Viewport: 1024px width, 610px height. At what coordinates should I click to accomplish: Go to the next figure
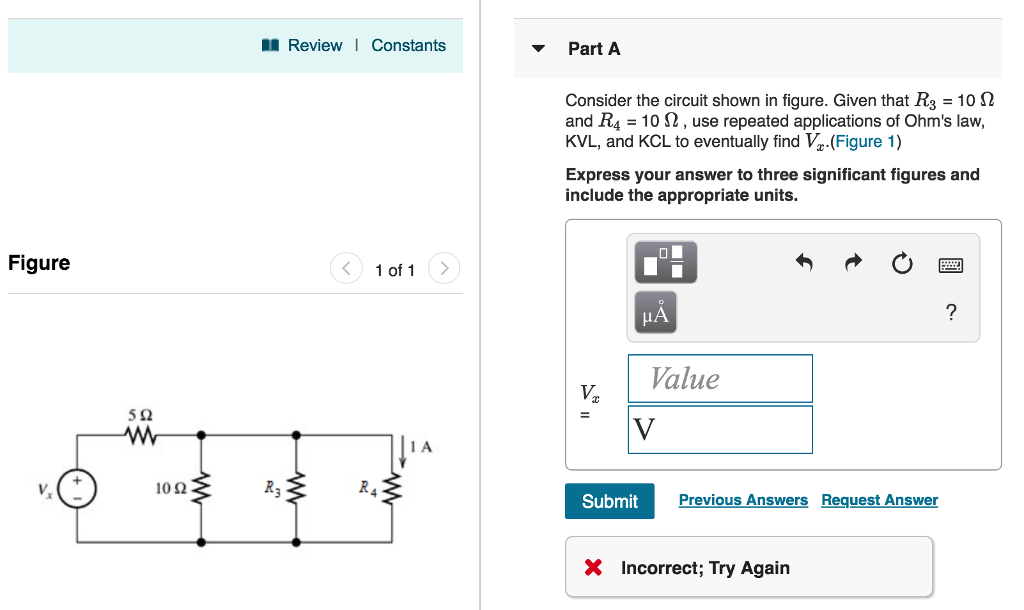click(x=444, y=268)
